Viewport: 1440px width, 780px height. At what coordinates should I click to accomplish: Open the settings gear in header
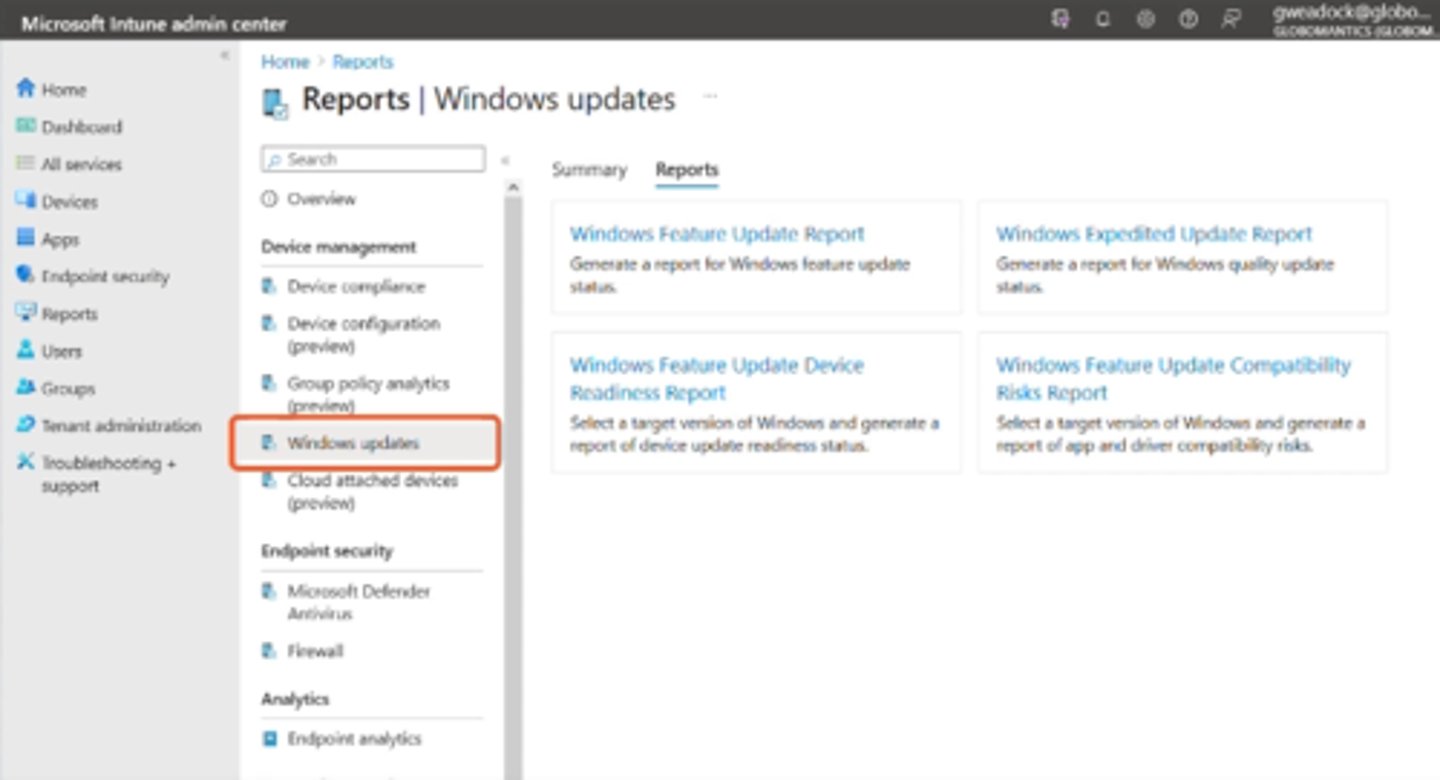[x=1146, y=19]
